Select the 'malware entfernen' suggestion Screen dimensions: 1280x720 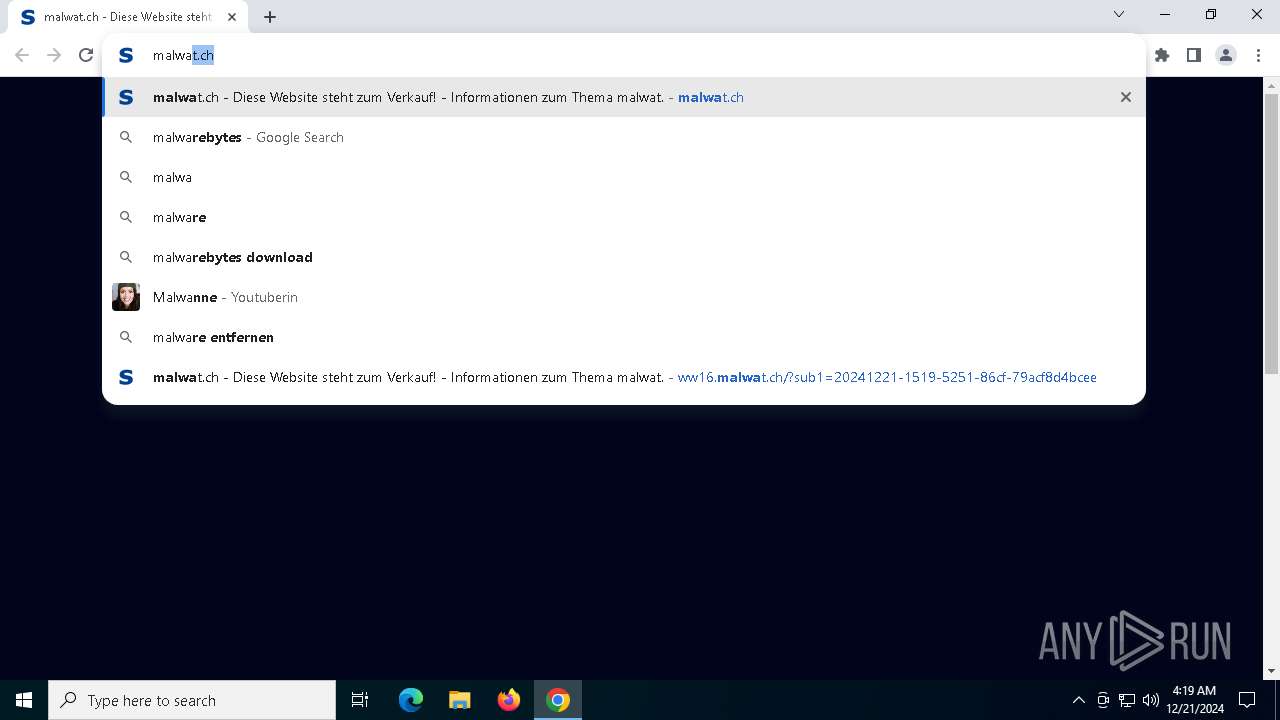(624, 337)
